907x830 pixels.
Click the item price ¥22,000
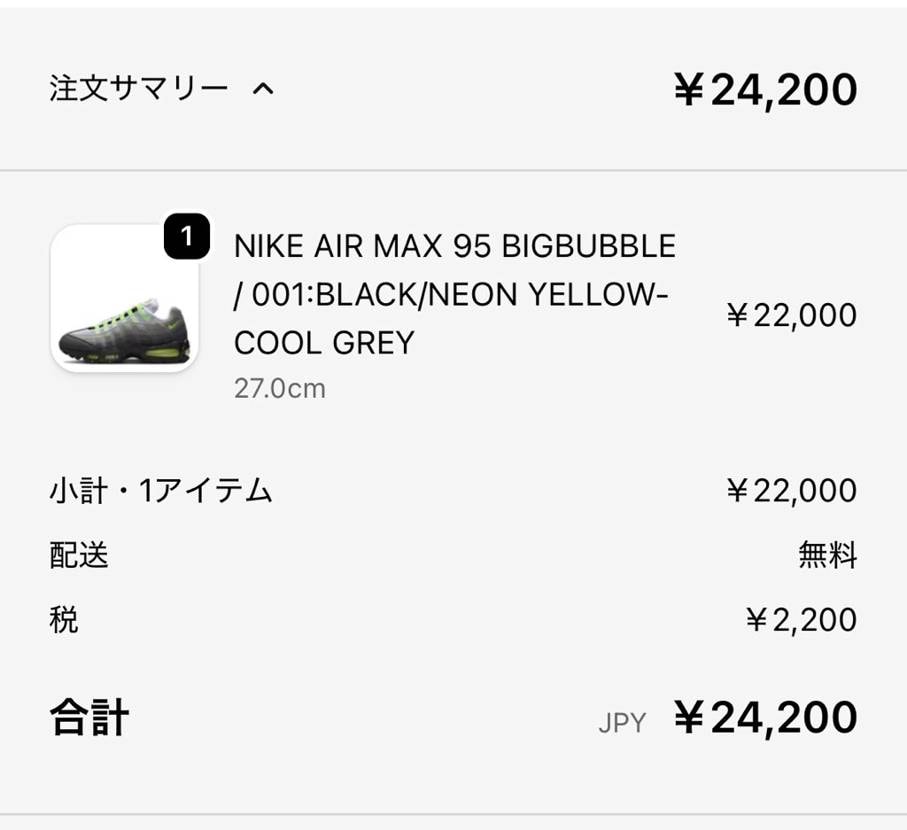(792, 314)
